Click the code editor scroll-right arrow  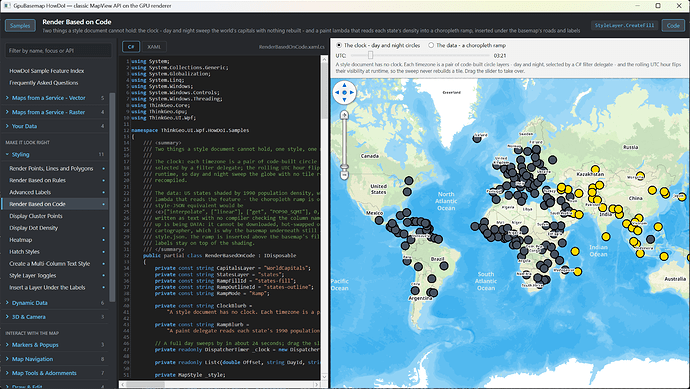316,384
